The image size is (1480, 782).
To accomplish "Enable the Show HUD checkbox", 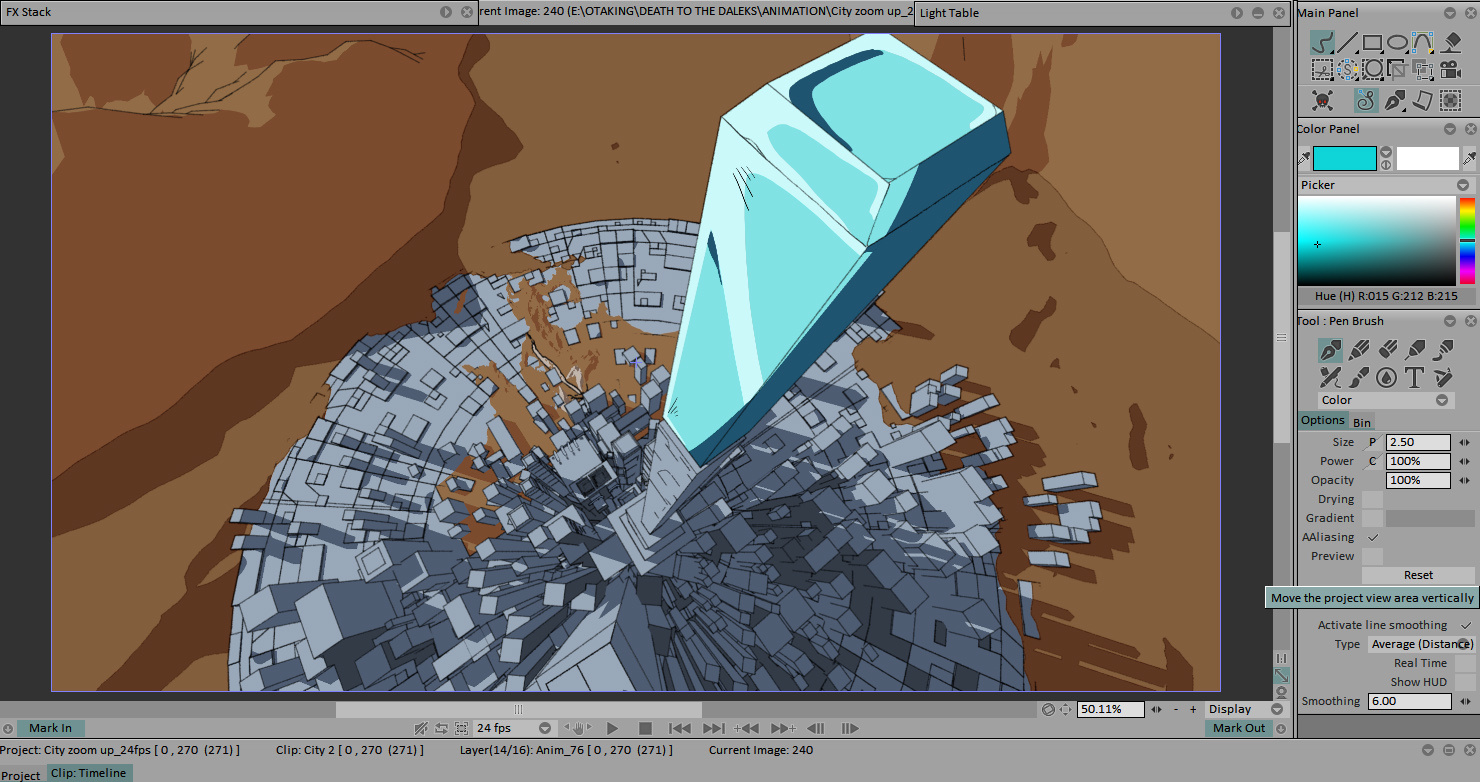I will pyautogui.click(x=1465, y=682).
